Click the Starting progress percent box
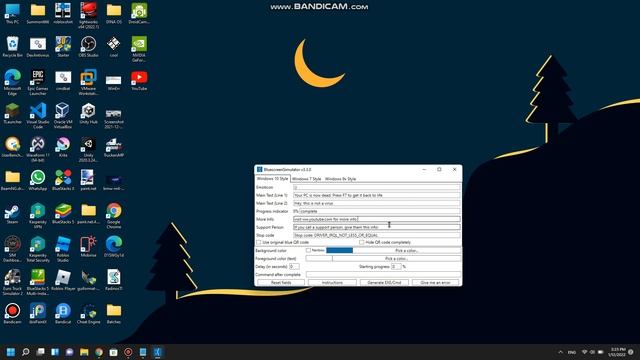Image resolution: width=640 pixels, height=360 pixels. 396,267
